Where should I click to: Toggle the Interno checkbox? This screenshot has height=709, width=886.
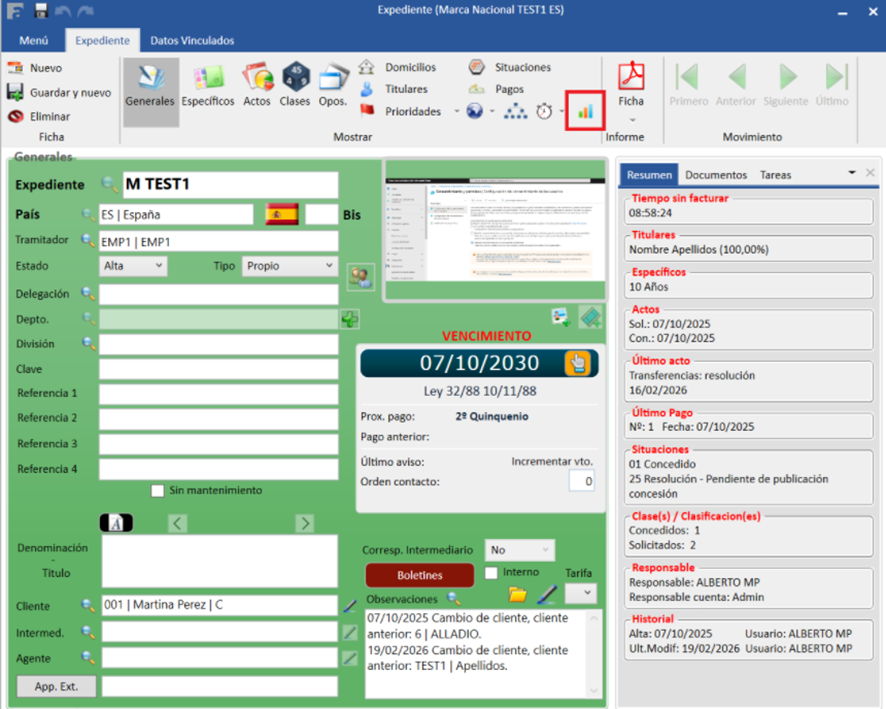(x=491, y=573)
